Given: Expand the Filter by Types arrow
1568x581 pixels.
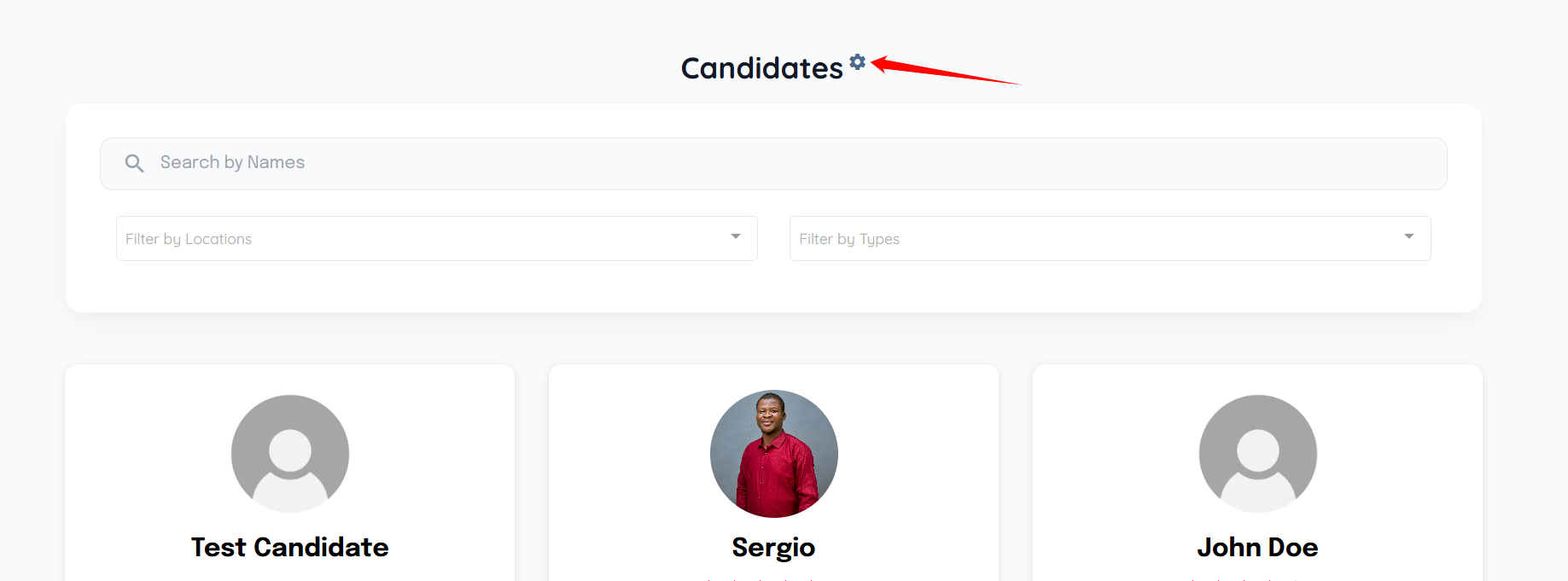Looking at the screenshot, I should pyautogui.click(x=1408, y=236).
